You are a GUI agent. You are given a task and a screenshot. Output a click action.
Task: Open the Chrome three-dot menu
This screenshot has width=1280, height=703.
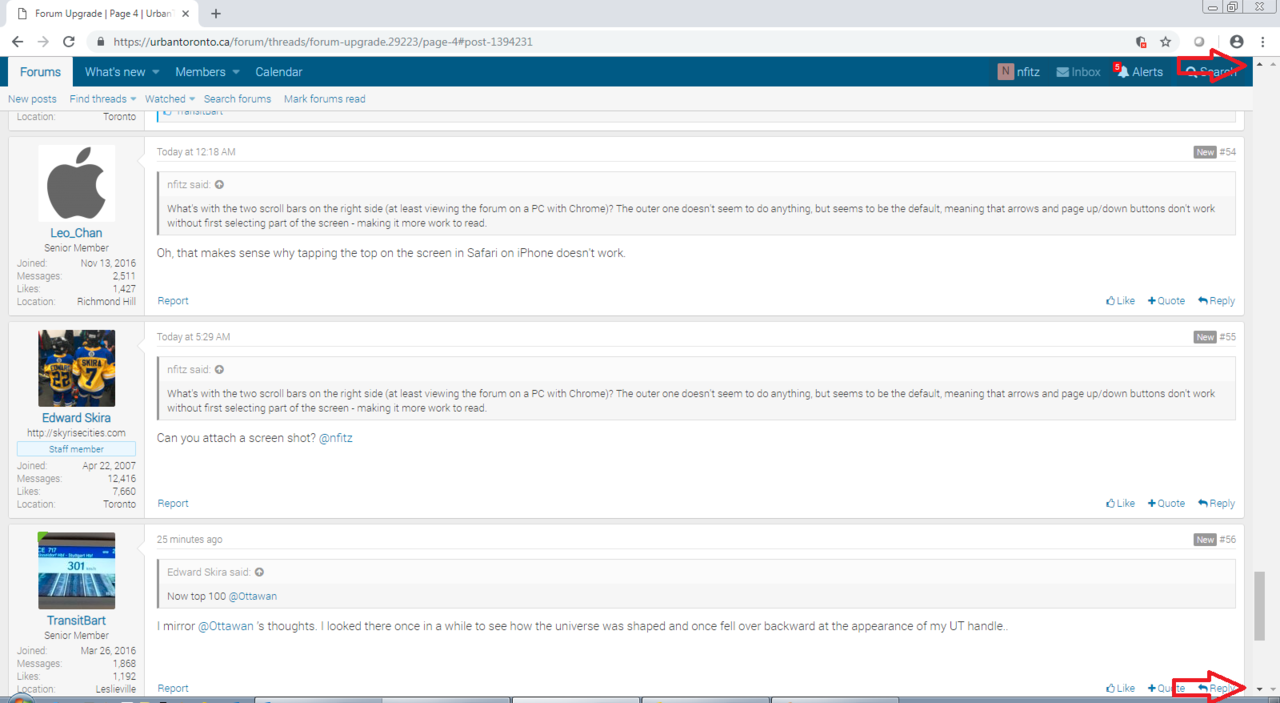tap(1263, 42)
